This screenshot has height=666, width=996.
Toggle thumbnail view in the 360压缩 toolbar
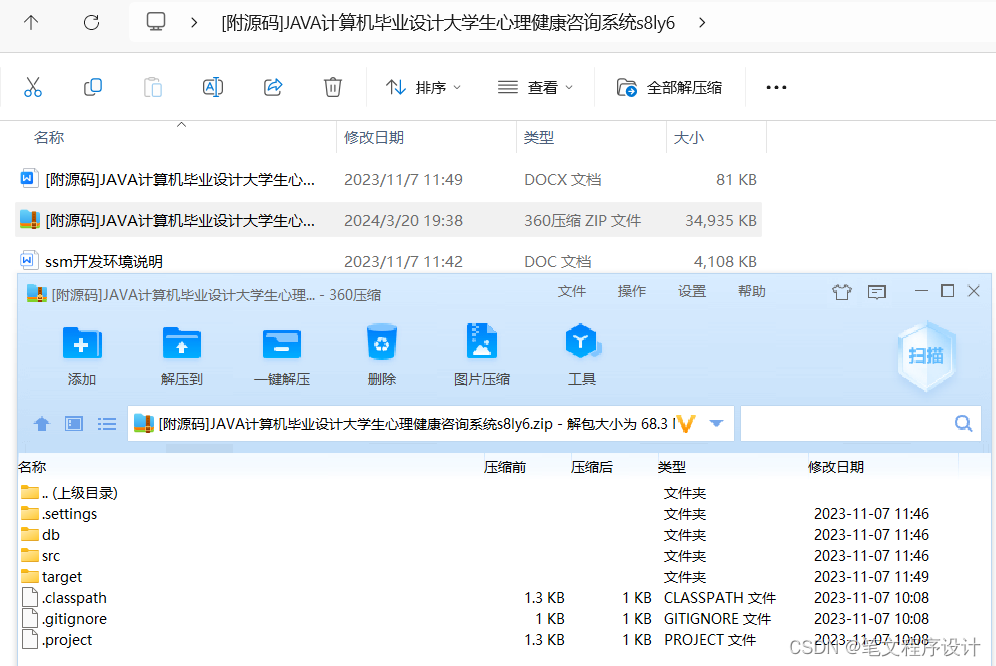pyautogui.click(x=73, y=423)
